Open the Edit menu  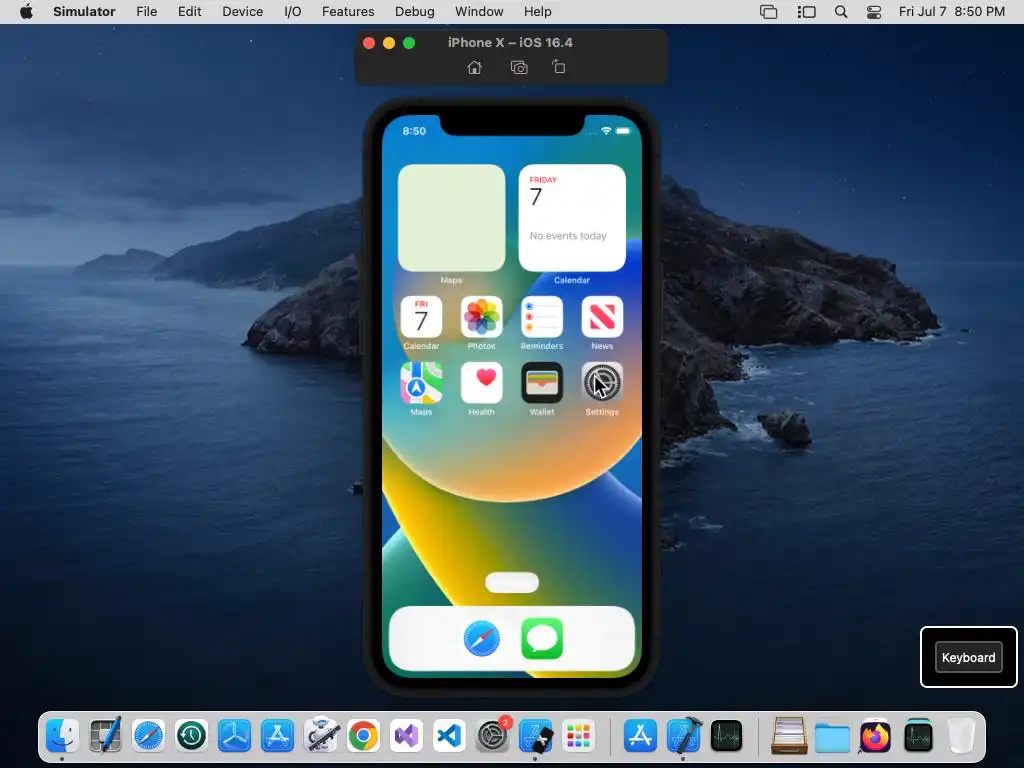coord(189,12)
